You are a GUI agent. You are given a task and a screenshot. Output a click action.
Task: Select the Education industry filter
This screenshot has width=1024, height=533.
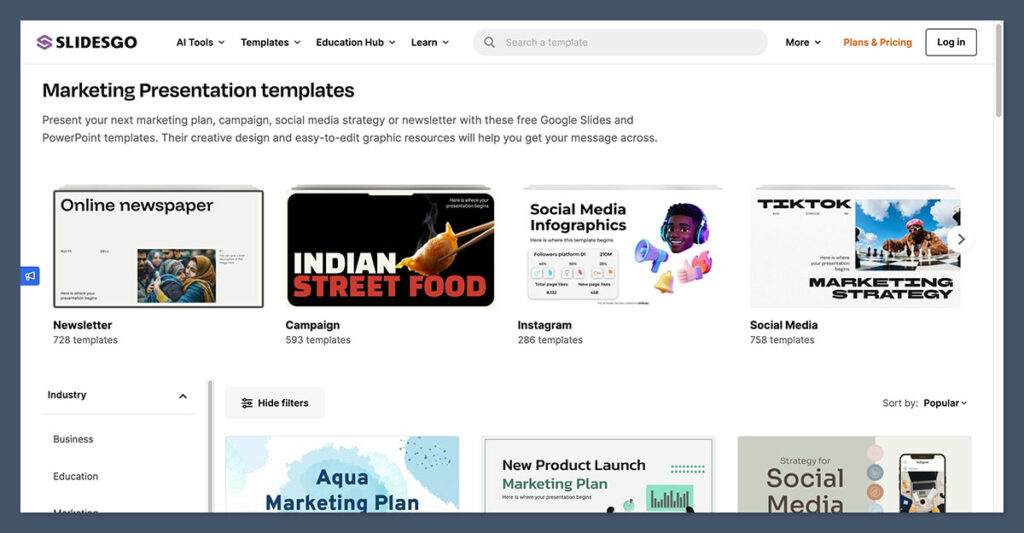(x=76, y=476)
